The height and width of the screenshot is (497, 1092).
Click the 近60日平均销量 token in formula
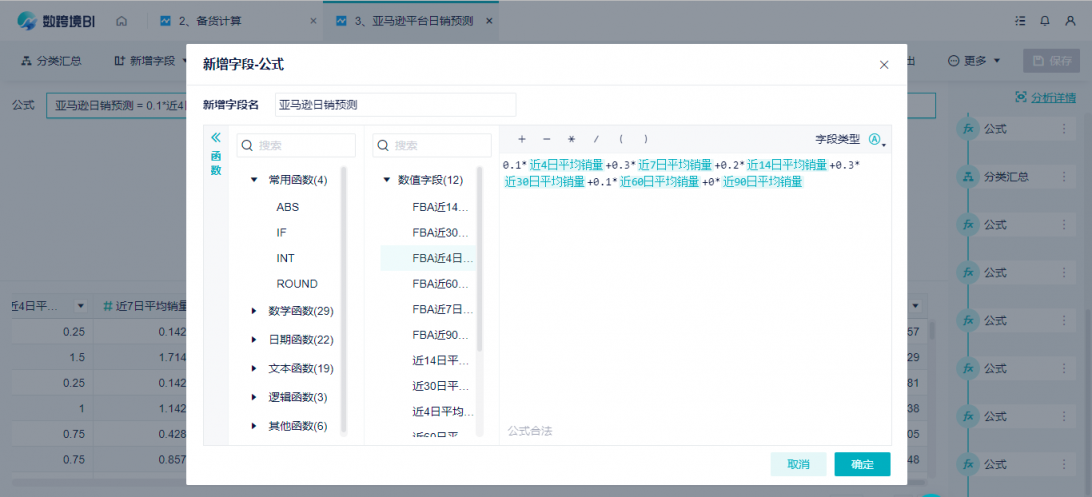pyautogui.click(x=660, y=182)
